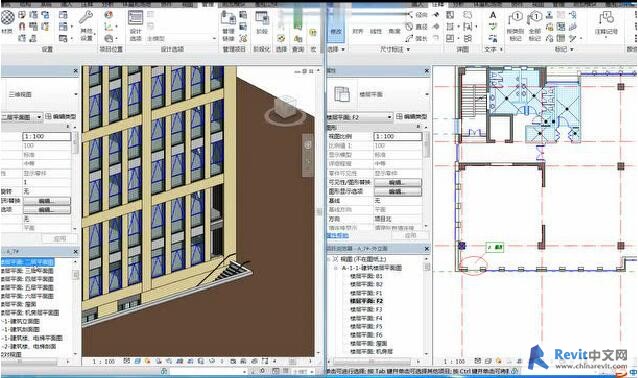Select the Diameter dimension tool
The height and width of the screenshot is (378, 638).
click(x=417, y=27)
